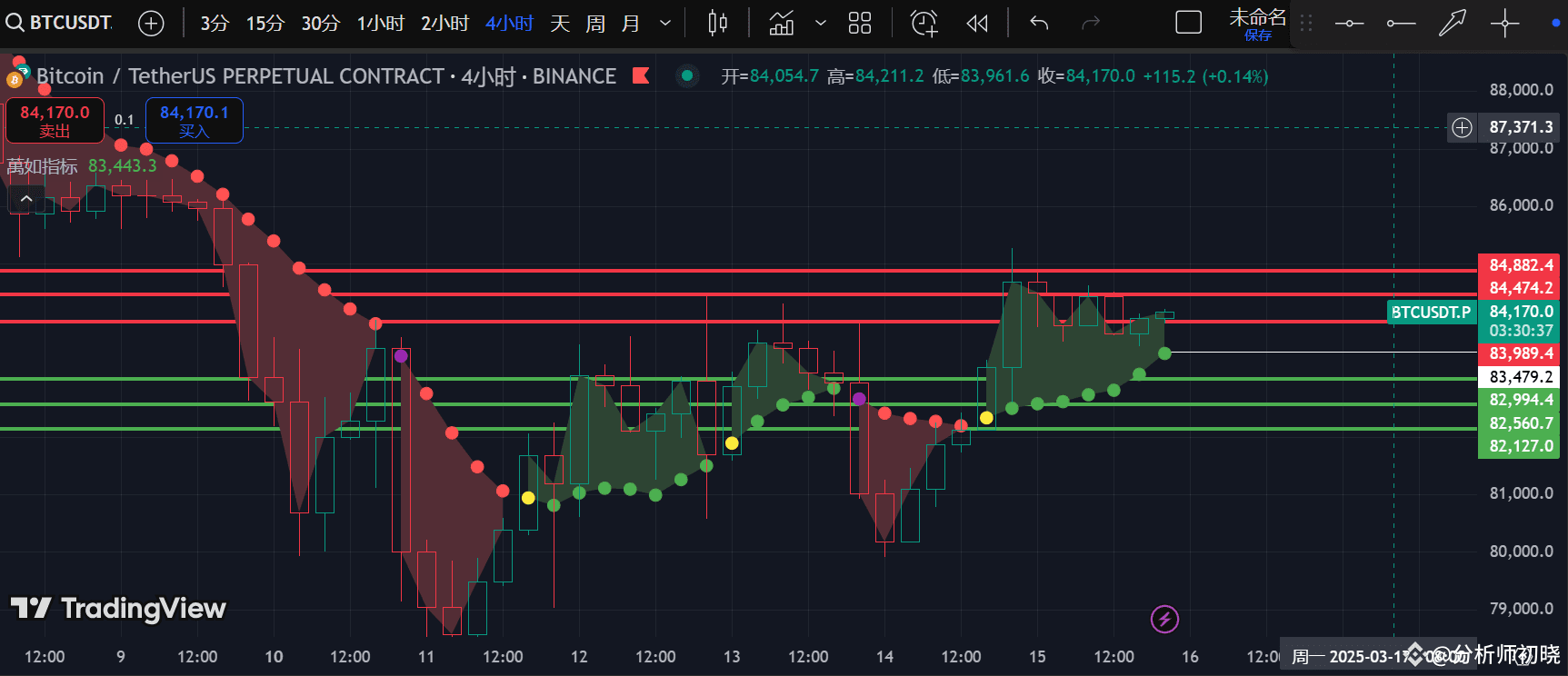
Task: Click the red 卖出 sell button
Action: point(55,121)
